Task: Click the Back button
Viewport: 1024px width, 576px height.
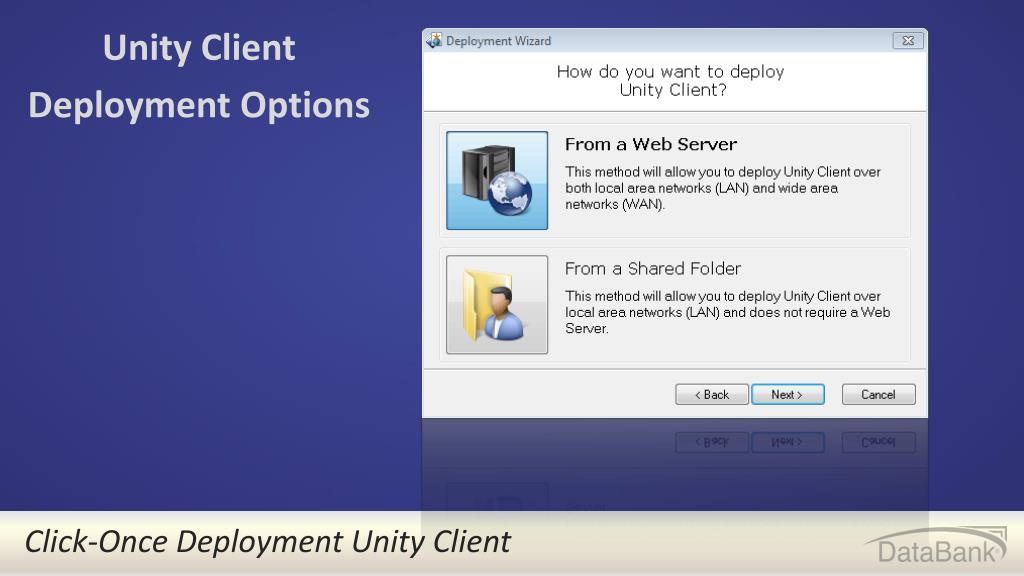Action: pyautogui.click(x=712, y=394)
